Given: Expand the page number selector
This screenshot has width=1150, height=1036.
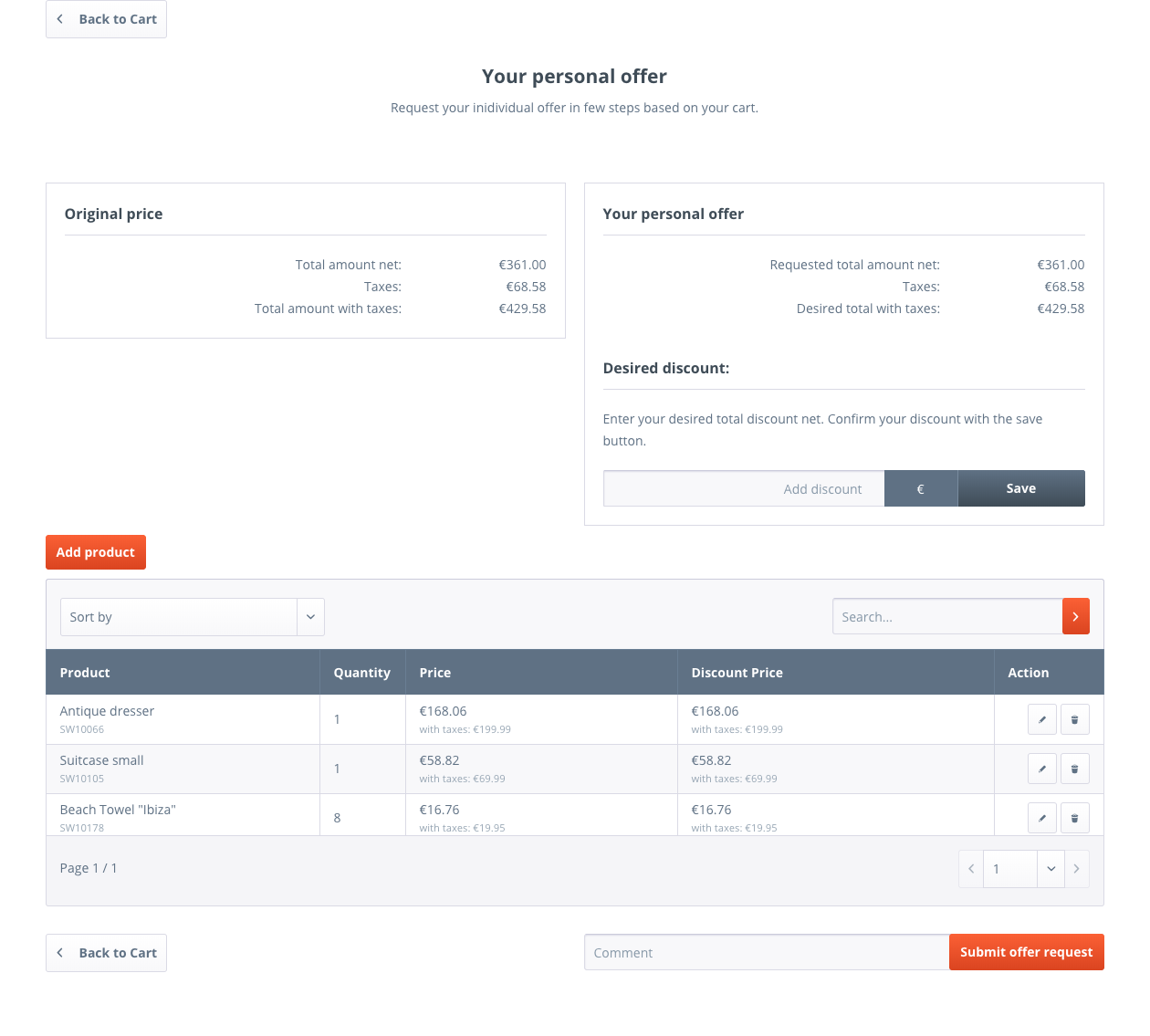Looking at the screenshot, I should pyautogui.click(x=1051, y=869).
